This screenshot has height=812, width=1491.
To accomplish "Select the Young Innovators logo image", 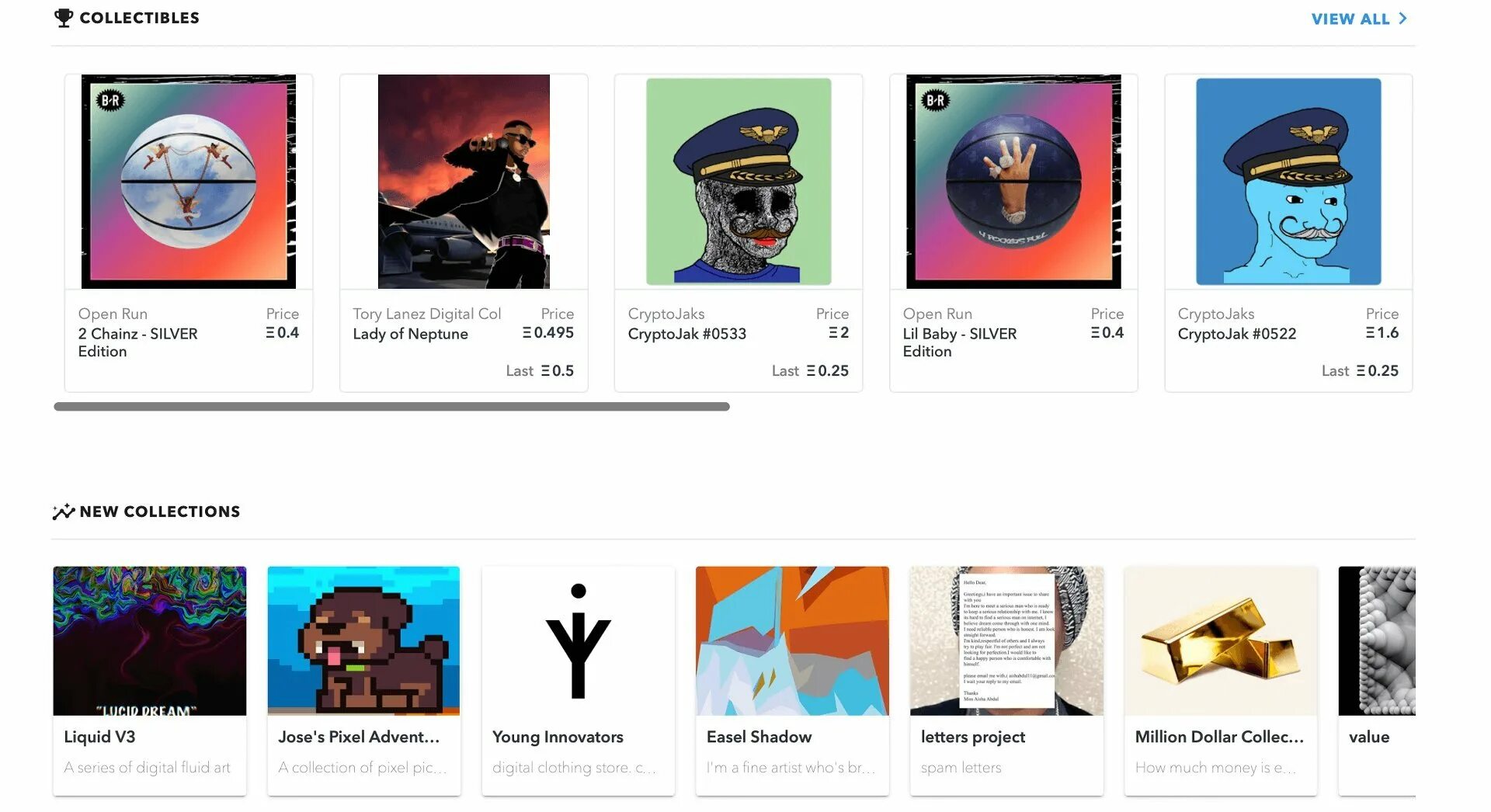I will pos(579,641).
